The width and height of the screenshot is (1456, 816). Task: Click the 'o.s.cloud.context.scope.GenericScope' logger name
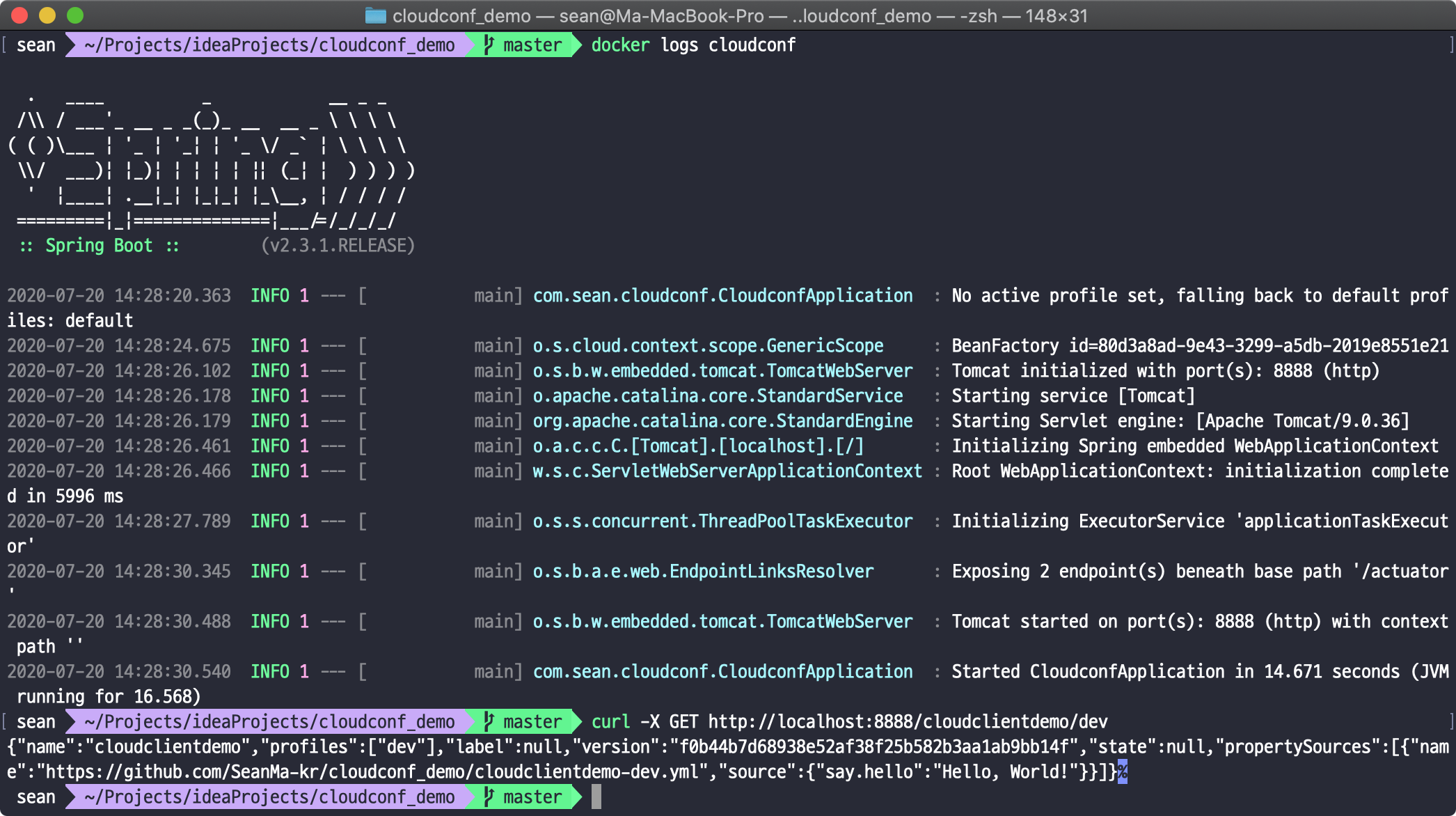[708, 346]
